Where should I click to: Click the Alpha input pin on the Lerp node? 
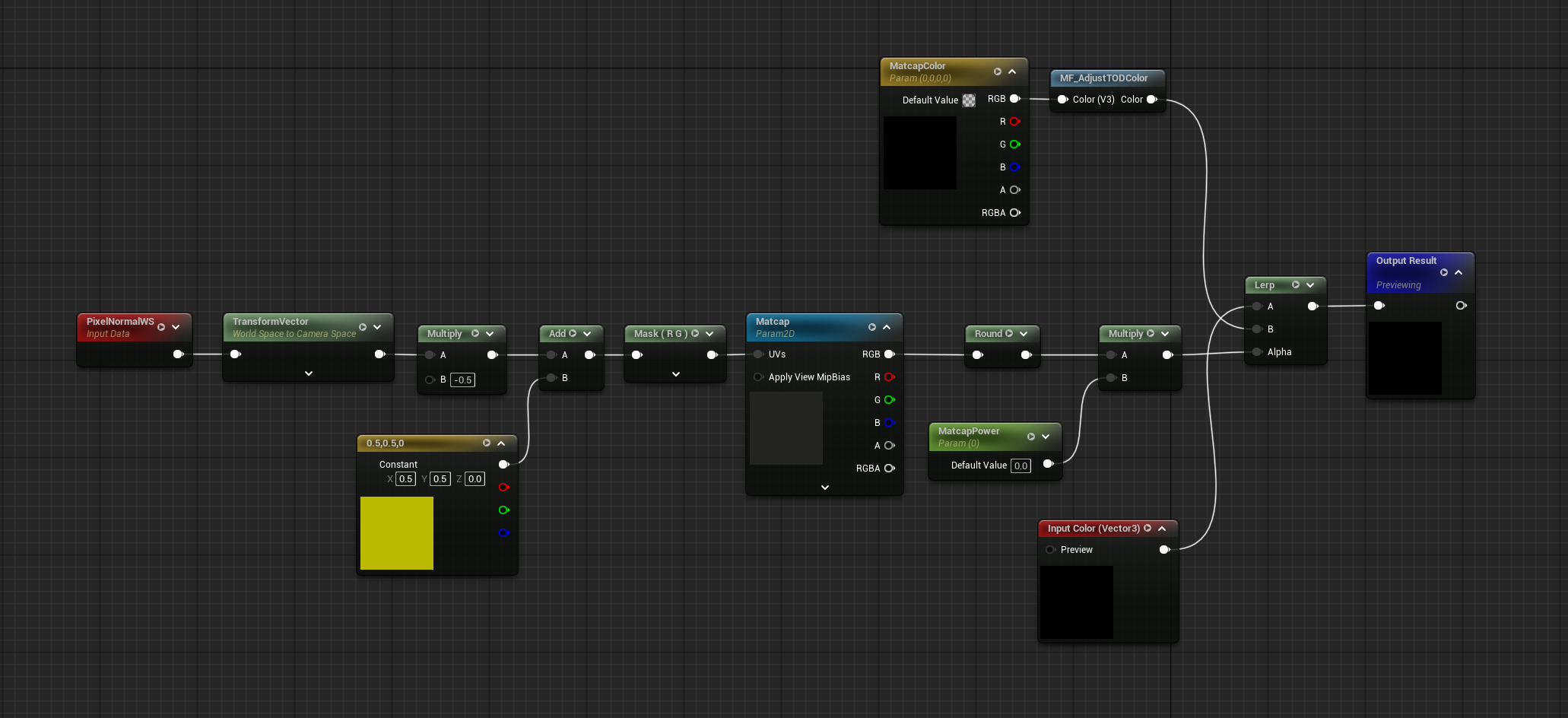tap(1256, 351)
